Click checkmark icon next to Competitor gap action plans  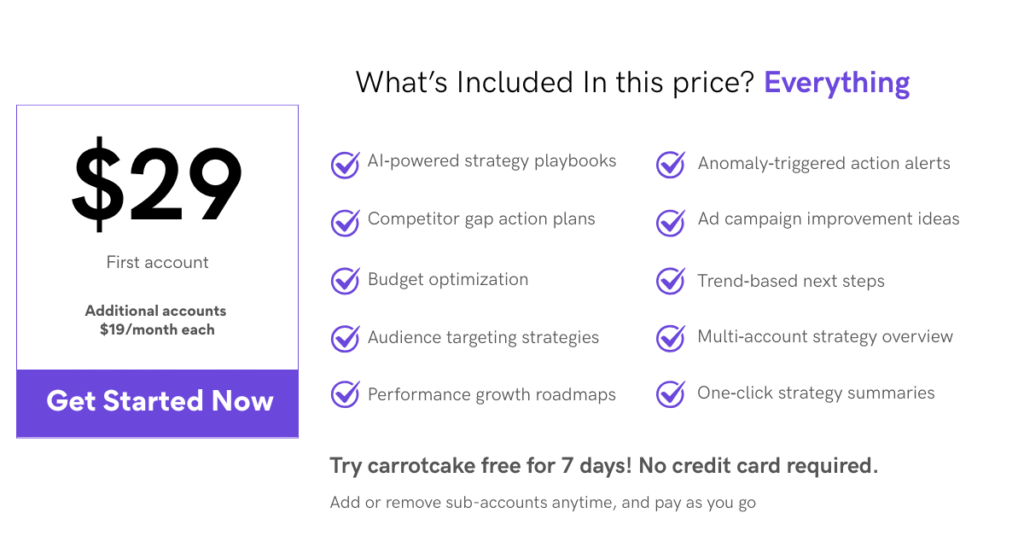pos(345,222)
